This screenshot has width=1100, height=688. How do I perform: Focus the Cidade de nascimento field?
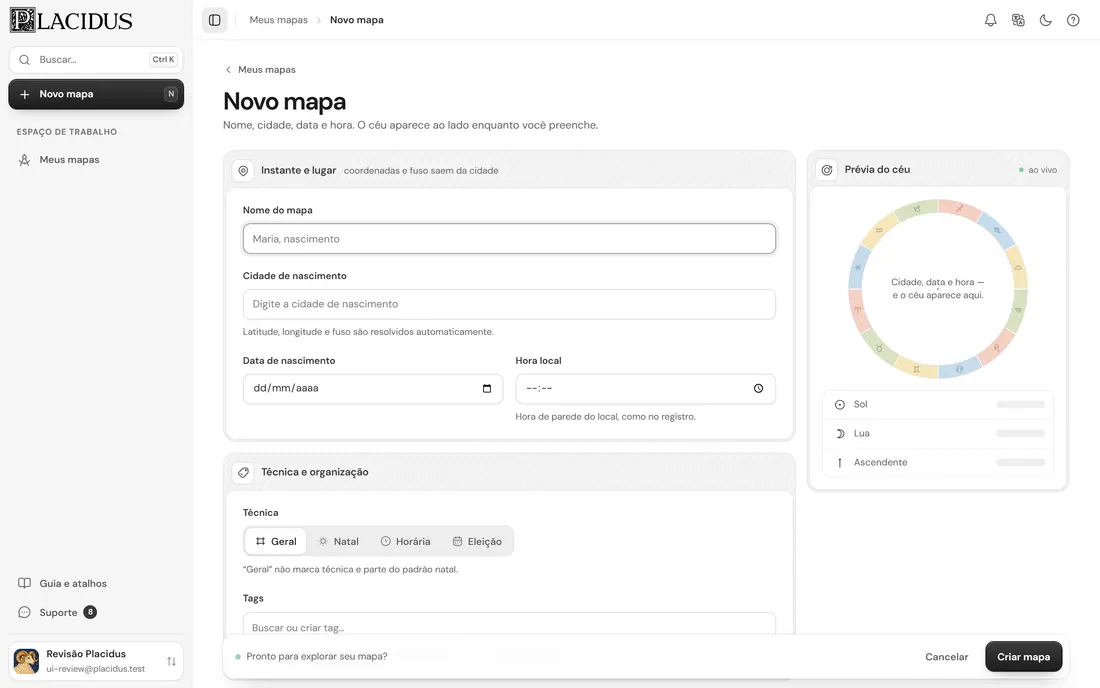point(509,304)
